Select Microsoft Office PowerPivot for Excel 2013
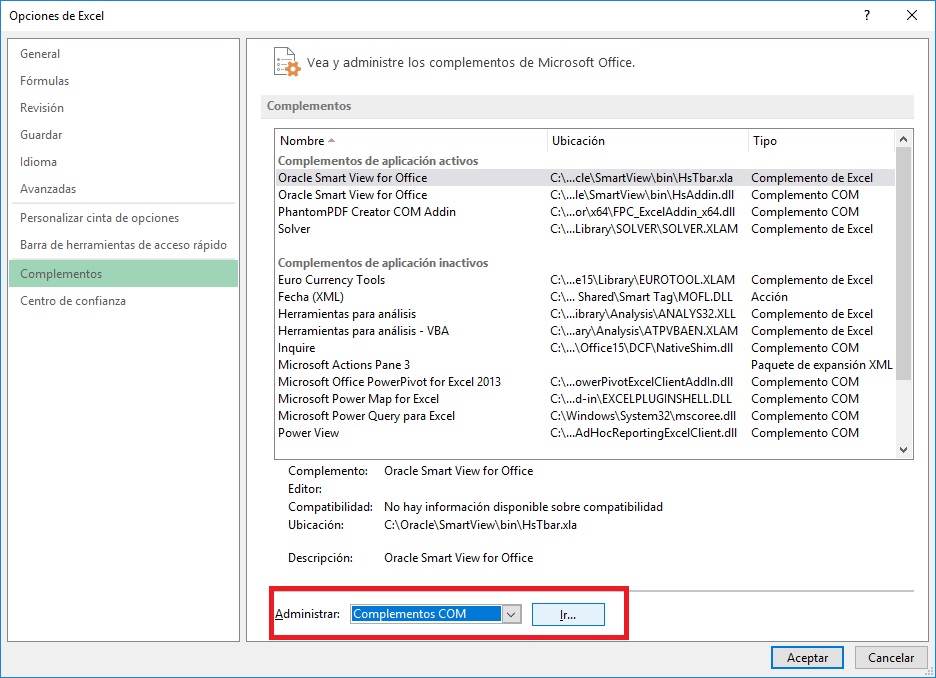936x678 pixels. [585, 382]
